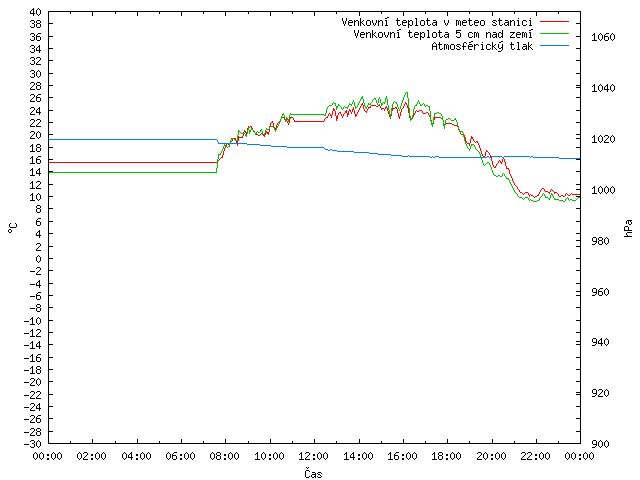Click the 0 temperature axis label
This screenshot has width=640, height=480.
(x=38, y=259)
